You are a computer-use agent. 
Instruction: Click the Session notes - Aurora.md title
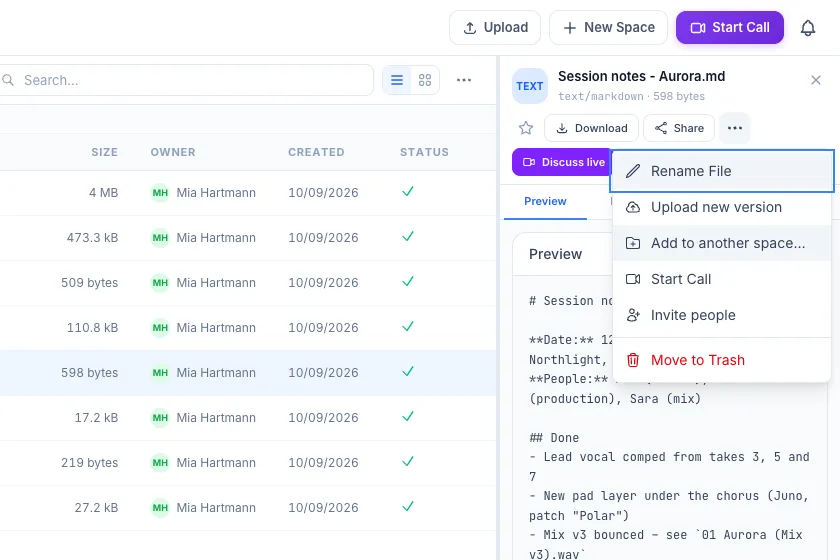pos(641,77)
